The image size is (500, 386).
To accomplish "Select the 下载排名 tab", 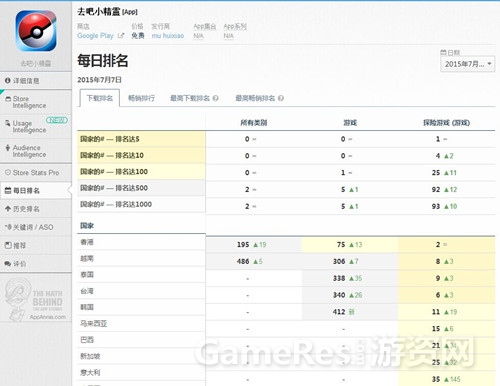I will click(x=100, y=98).
